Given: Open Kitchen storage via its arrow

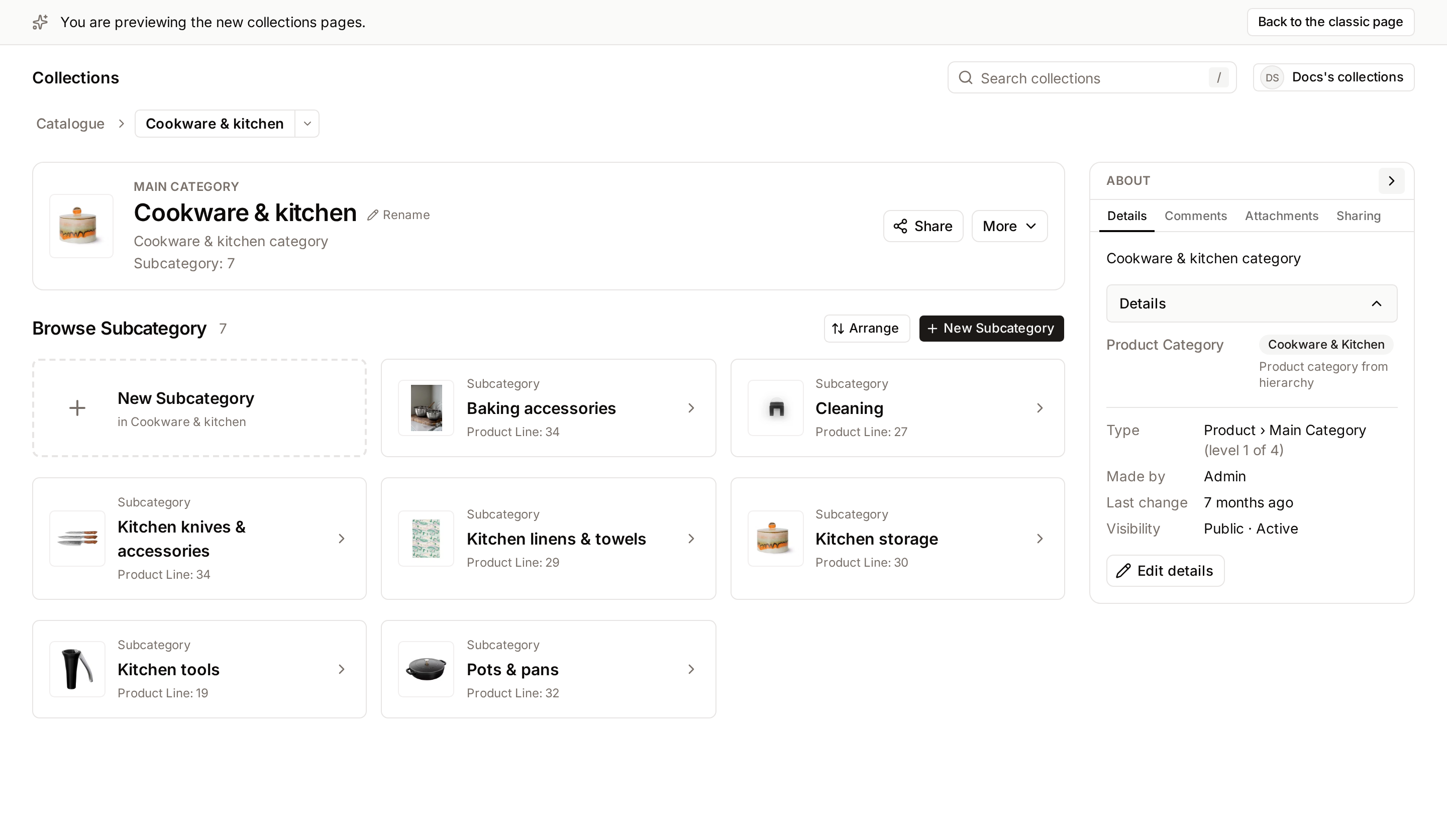Looking at the screenshot, I should [1040, 539].
